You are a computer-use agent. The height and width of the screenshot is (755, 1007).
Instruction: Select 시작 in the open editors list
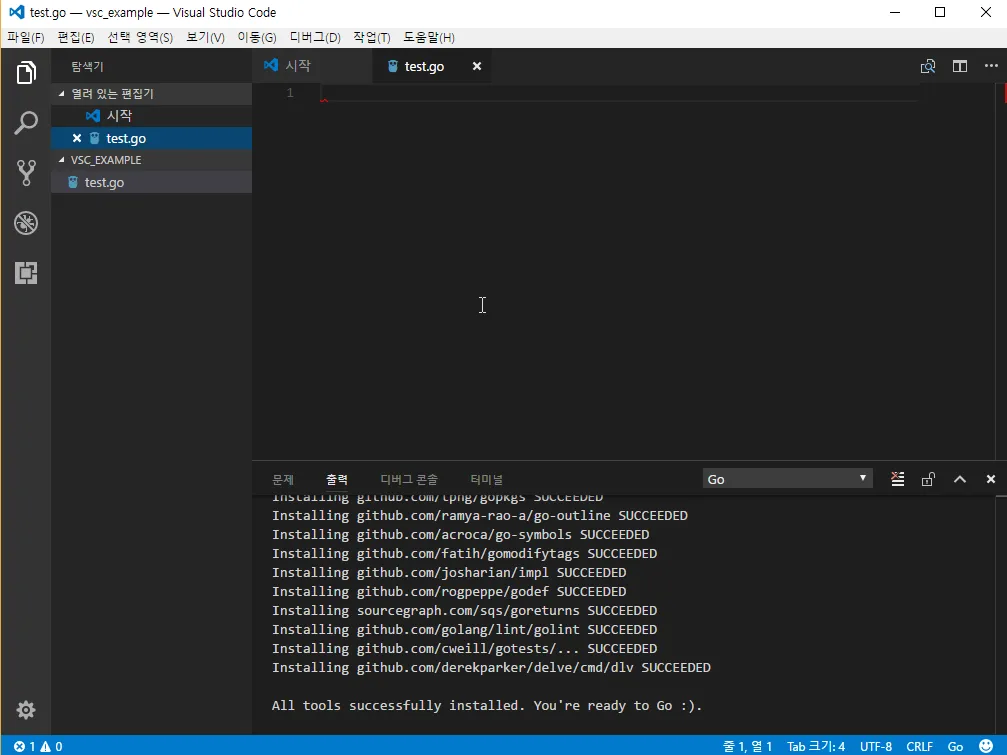[152, 116]
